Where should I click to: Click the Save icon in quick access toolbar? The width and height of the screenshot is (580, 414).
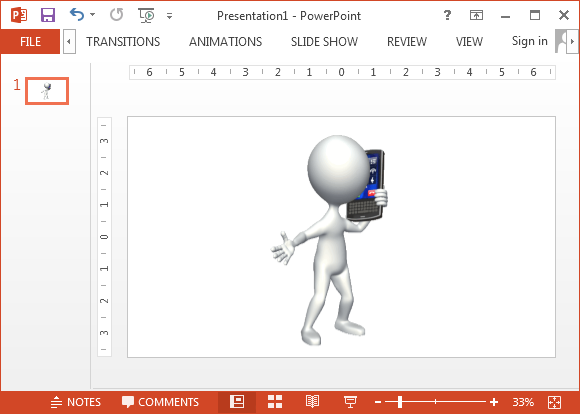(48, 15)
